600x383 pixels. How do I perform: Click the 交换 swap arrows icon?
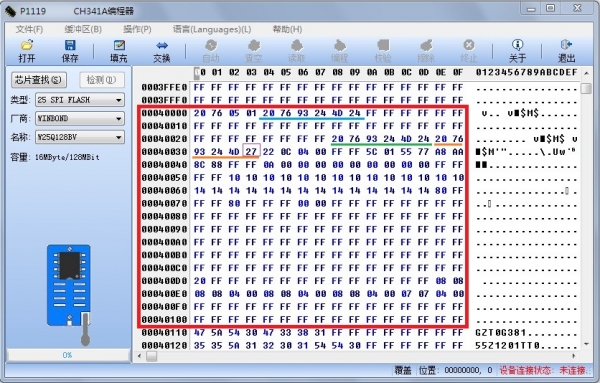pos(161,51)
